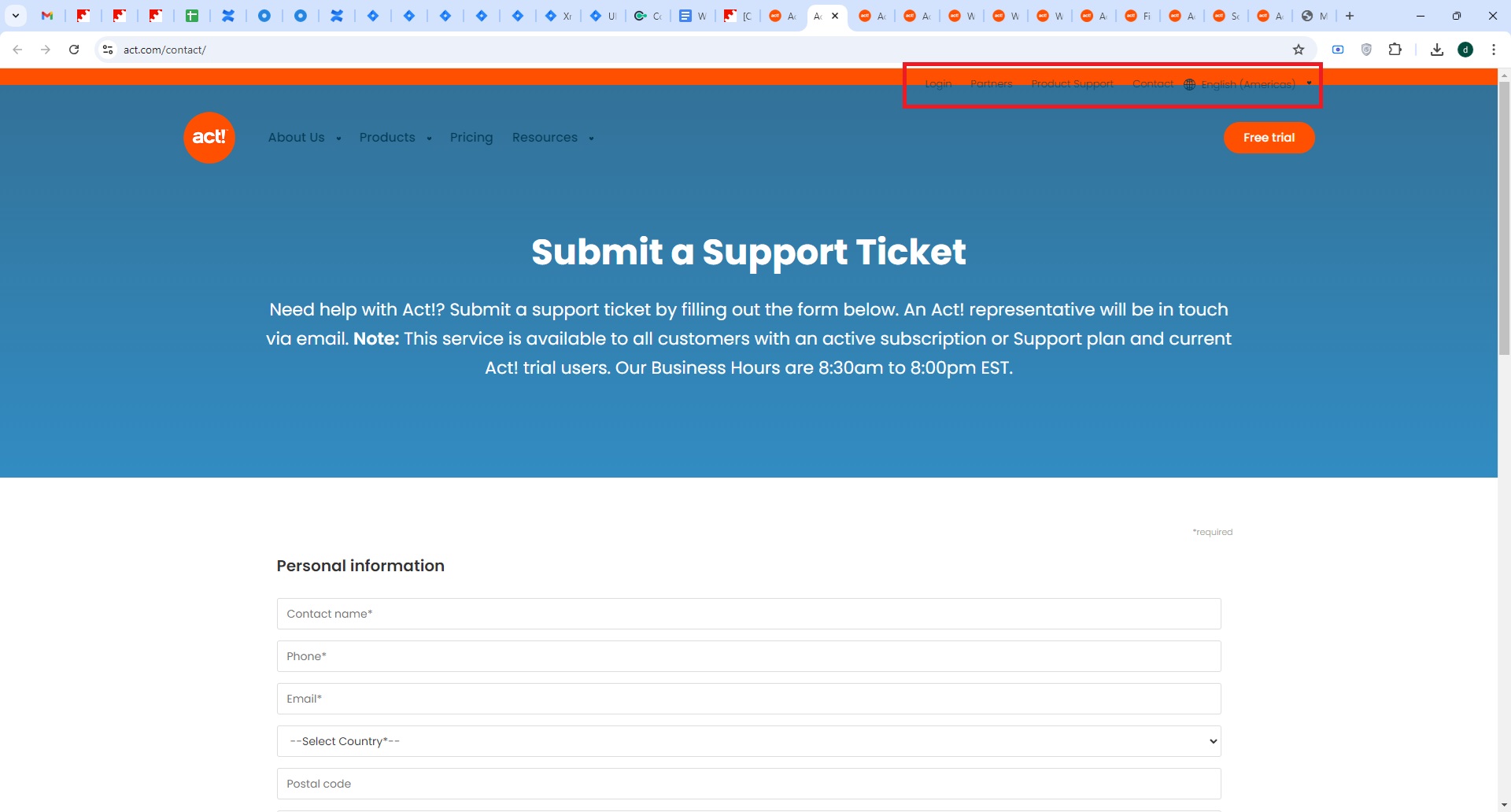Click the shield extension icon in toolbar
This screenshot has width=1511, height=812.
(x=1367, y=50)
